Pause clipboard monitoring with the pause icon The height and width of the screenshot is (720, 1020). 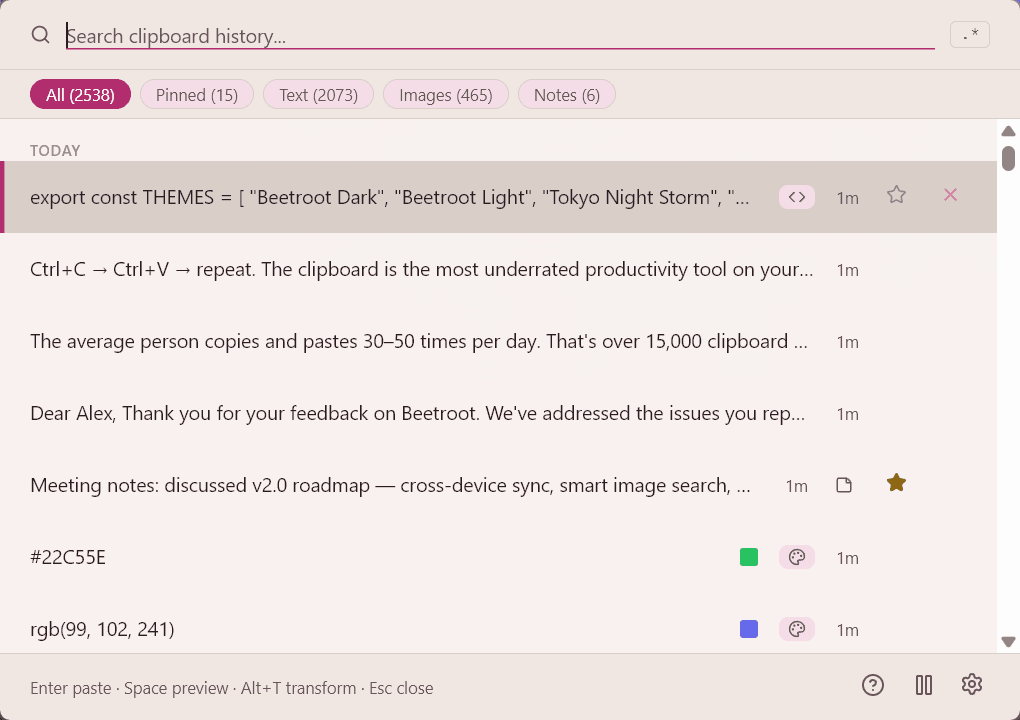click(x=923, y=684)
